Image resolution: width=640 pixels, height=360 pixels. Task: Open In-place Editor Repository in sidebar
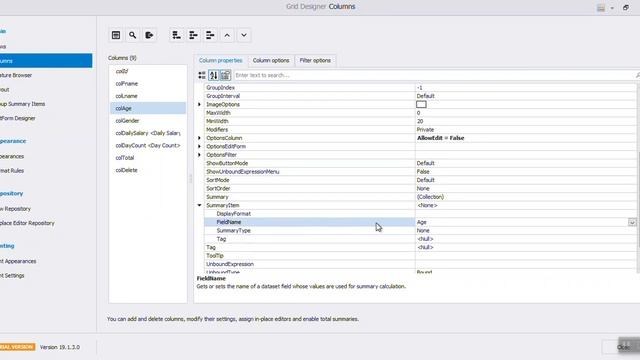coord(27,223)
